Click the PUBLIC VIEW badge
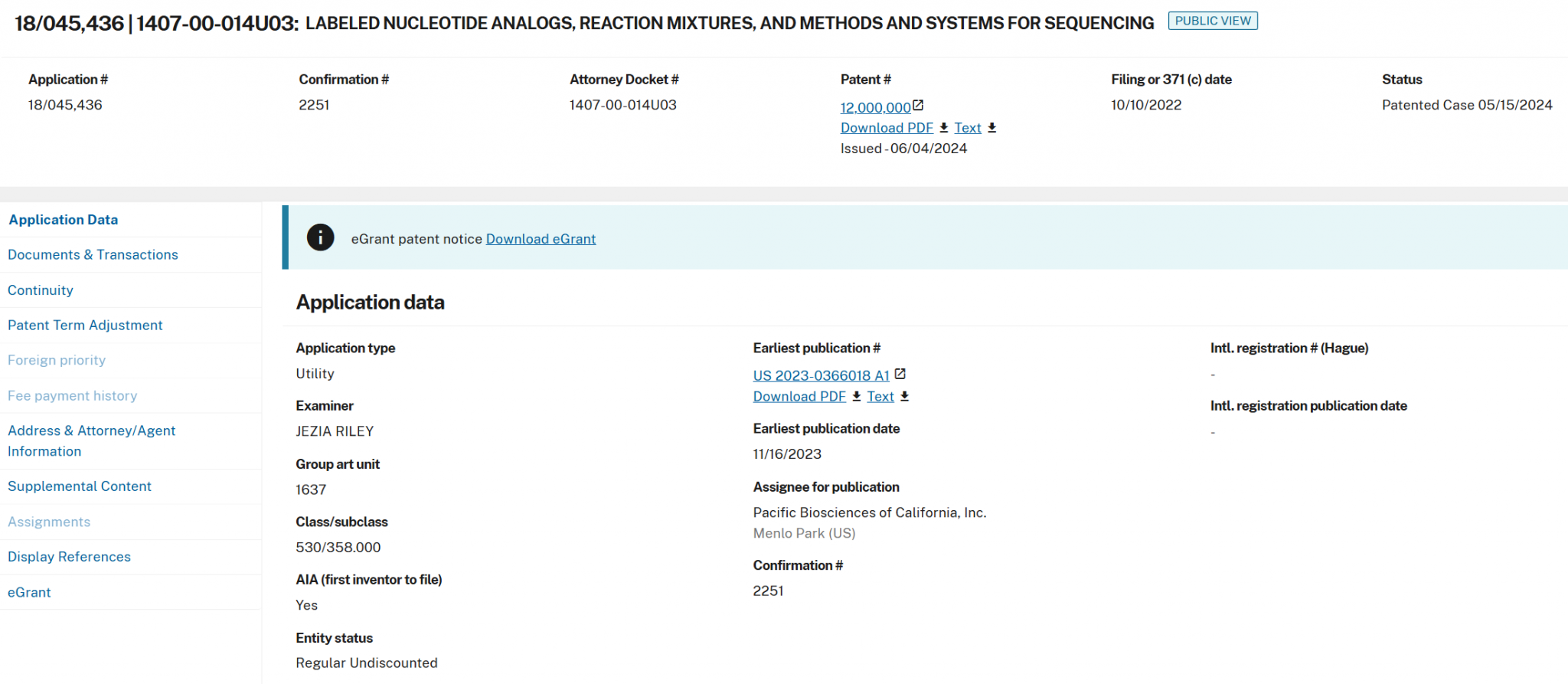Screen dimensions: 1568x684 [1212, 21]
